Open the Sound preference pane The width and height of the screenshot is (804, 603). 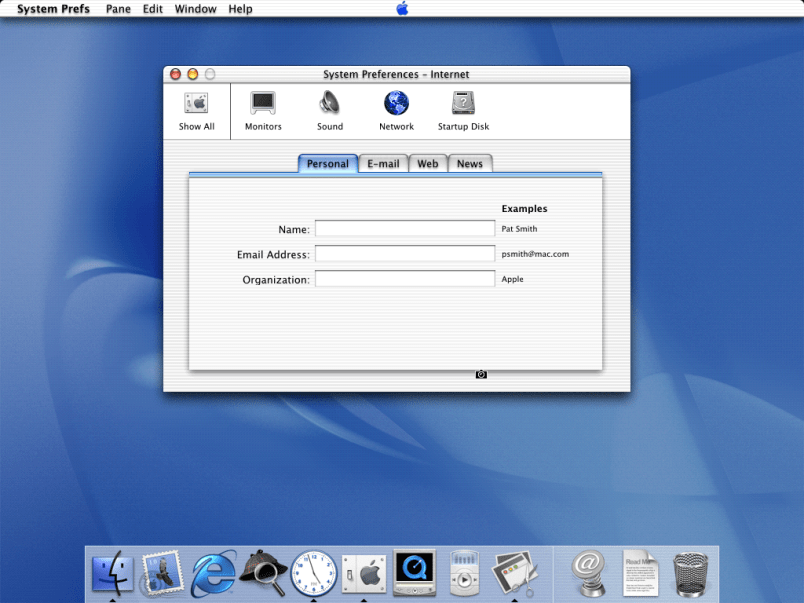(330, 104)
